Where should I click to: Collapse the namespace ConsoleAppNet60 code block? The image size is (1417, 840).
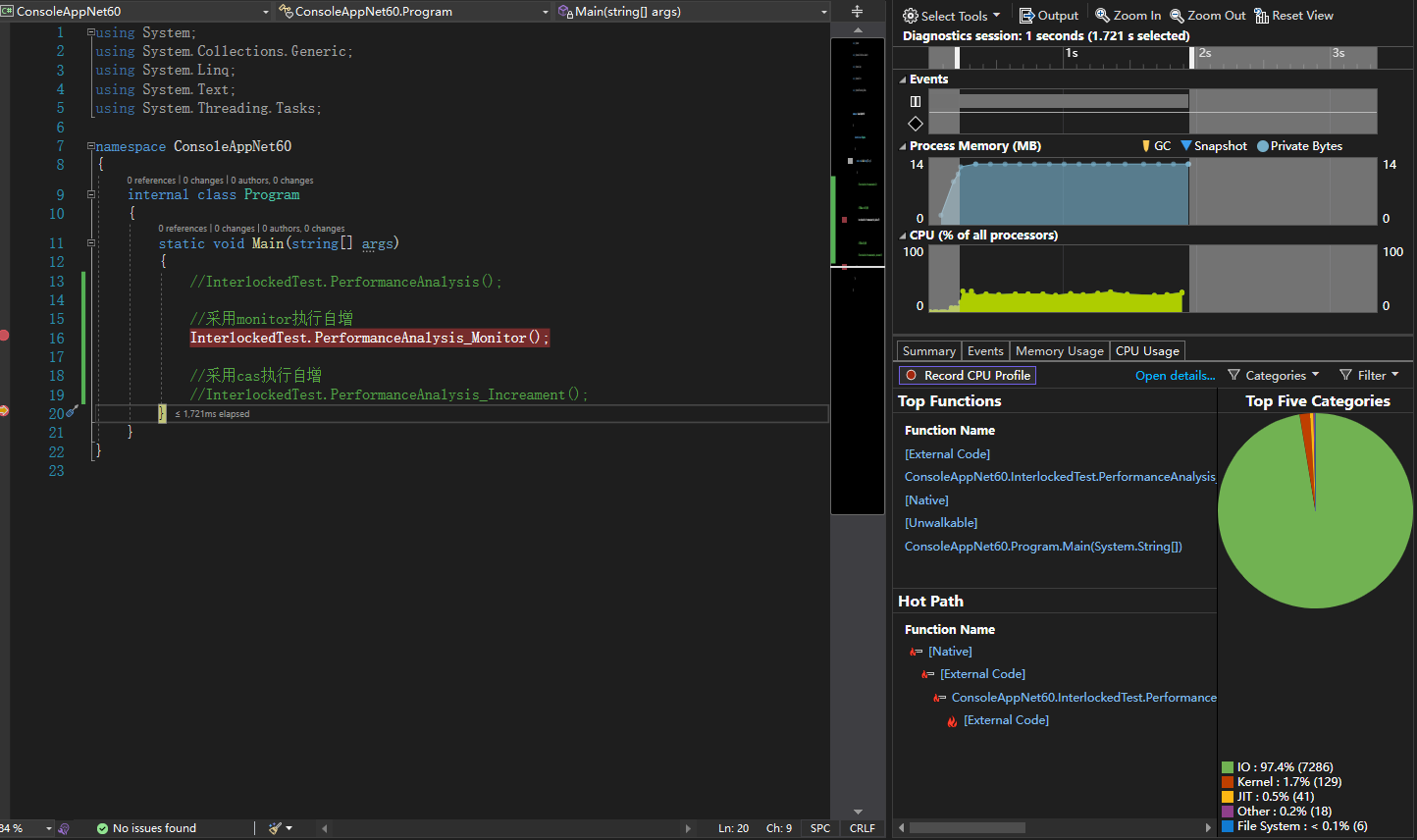click(91, 146)
